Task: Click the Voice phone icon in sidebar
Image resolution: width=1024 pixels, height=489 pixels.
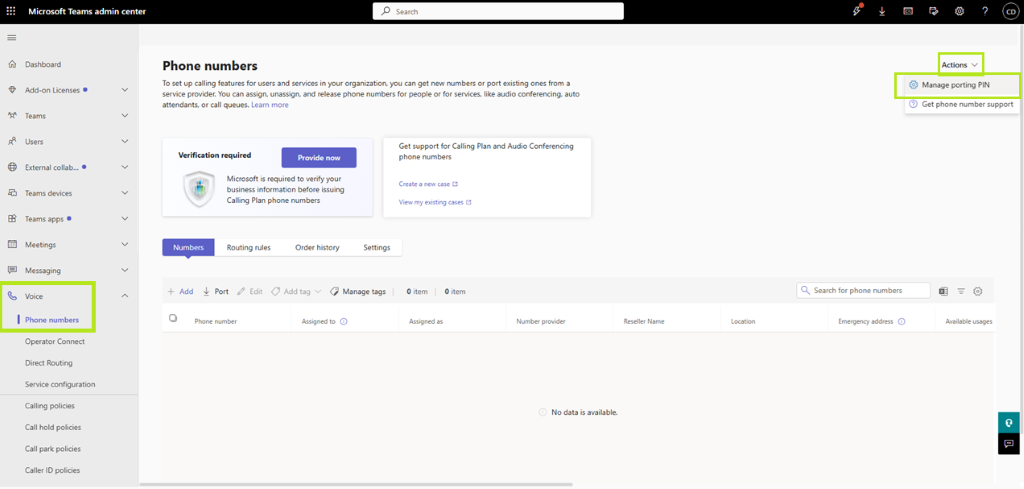Action: pos(12,296)
